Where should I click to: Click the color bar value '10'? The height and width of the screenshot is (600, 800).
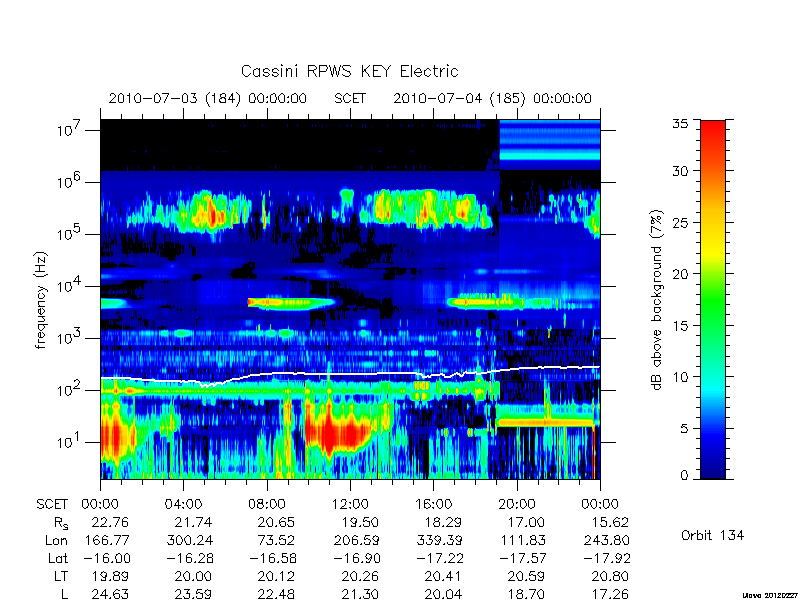click(x=682, y=377)
